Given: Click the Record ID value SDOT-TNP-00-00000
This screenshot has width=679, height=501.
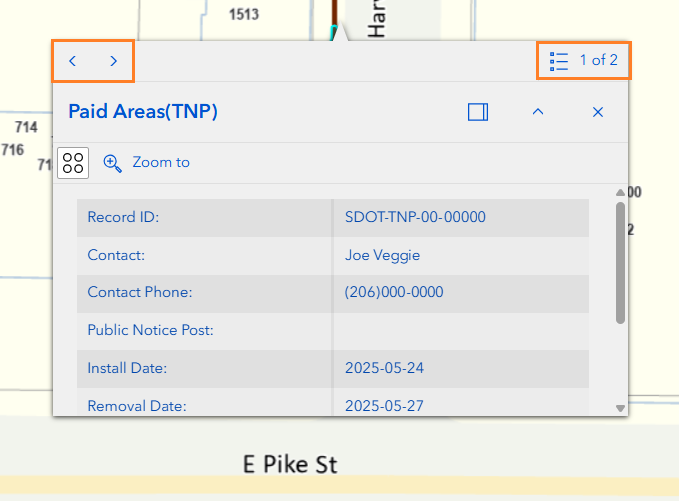Looking at the screenshot, I should point(415,217).
